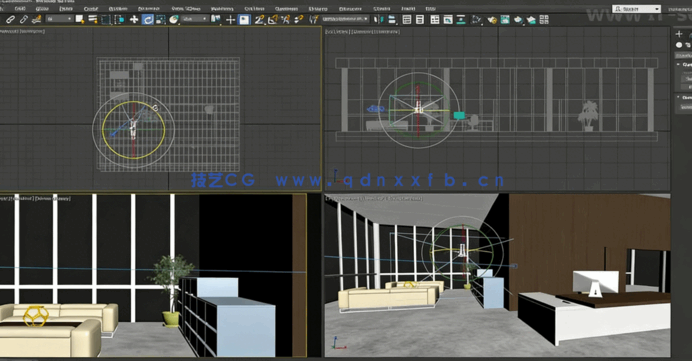
Task: Choose the Bind to Space Warp tool
Action: click(37, 19)
